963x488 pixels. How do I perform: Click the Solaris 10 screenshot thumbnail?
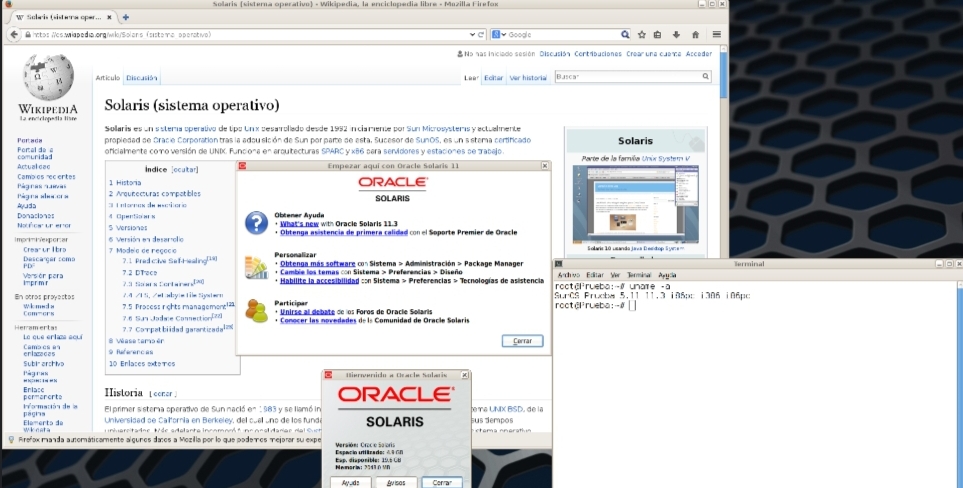pyautogui.click(x=635, y=204)
